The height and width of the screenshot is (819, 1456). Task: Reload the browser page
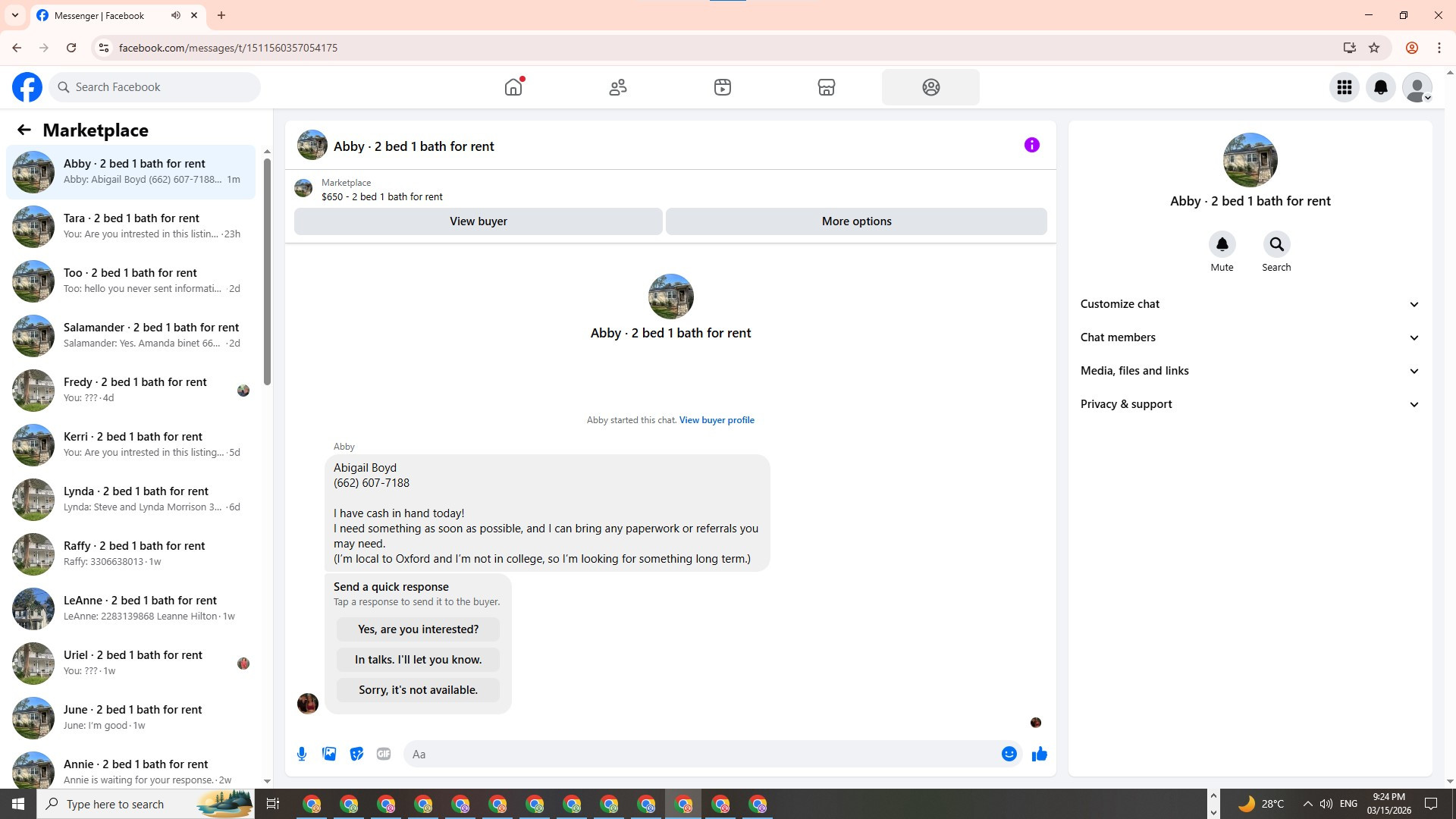pos(71,48)
